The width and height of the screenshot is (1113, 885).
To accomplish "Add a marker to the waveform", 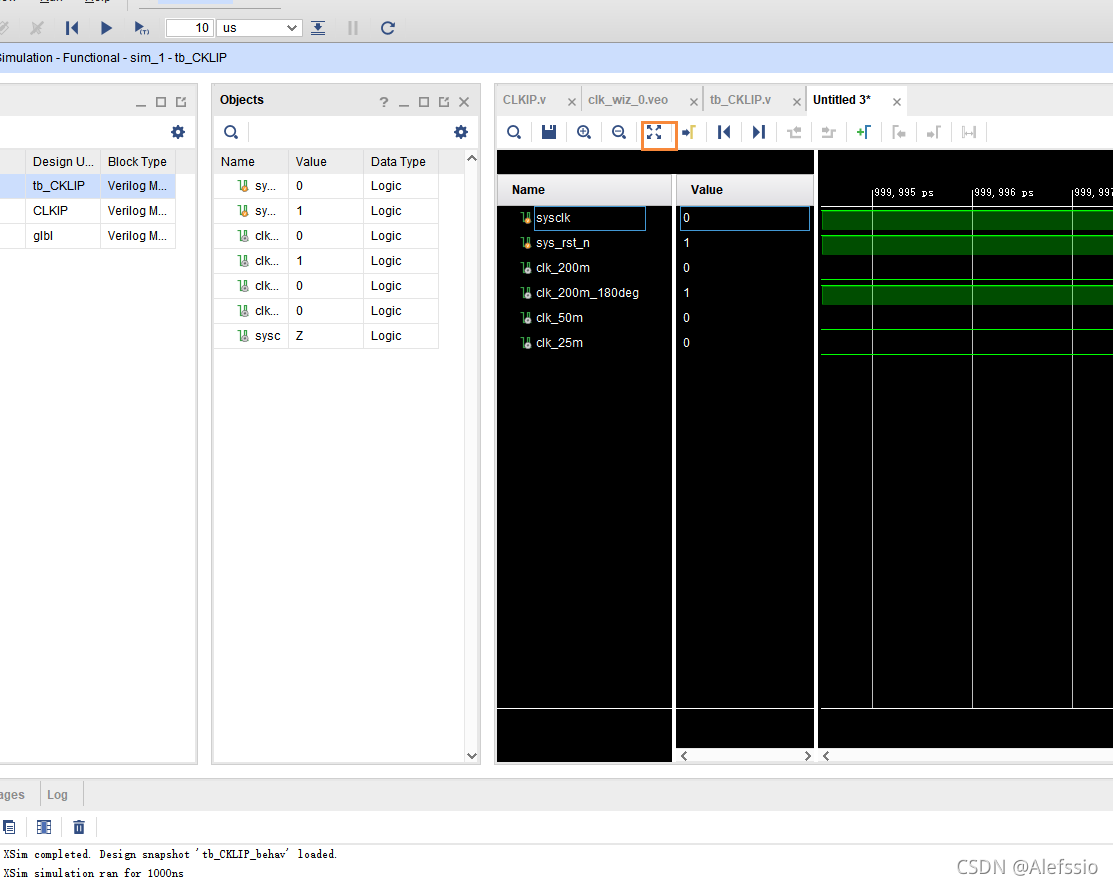I will [863, 132].
